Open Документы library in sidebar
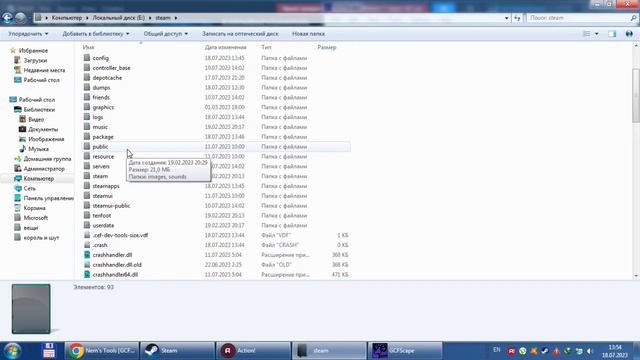 (43, 129)
